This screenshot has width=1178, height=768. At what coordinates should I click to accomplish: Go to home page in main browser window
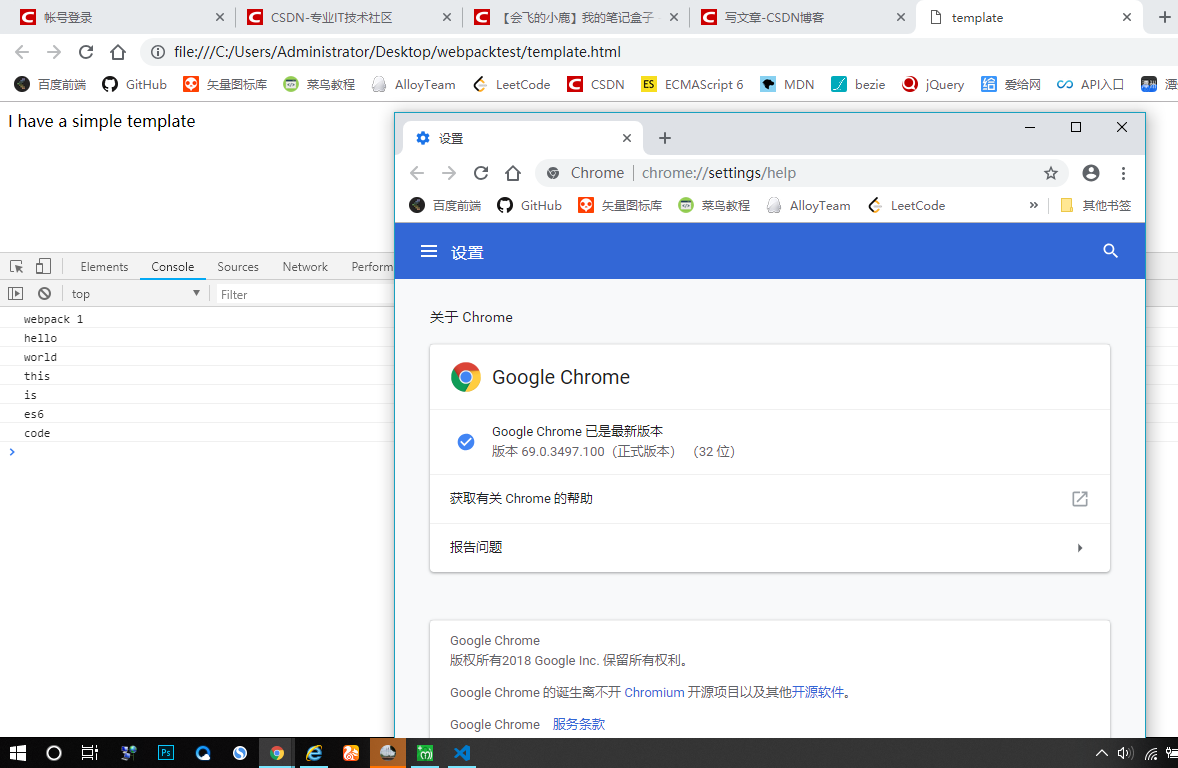click(118, 52)
